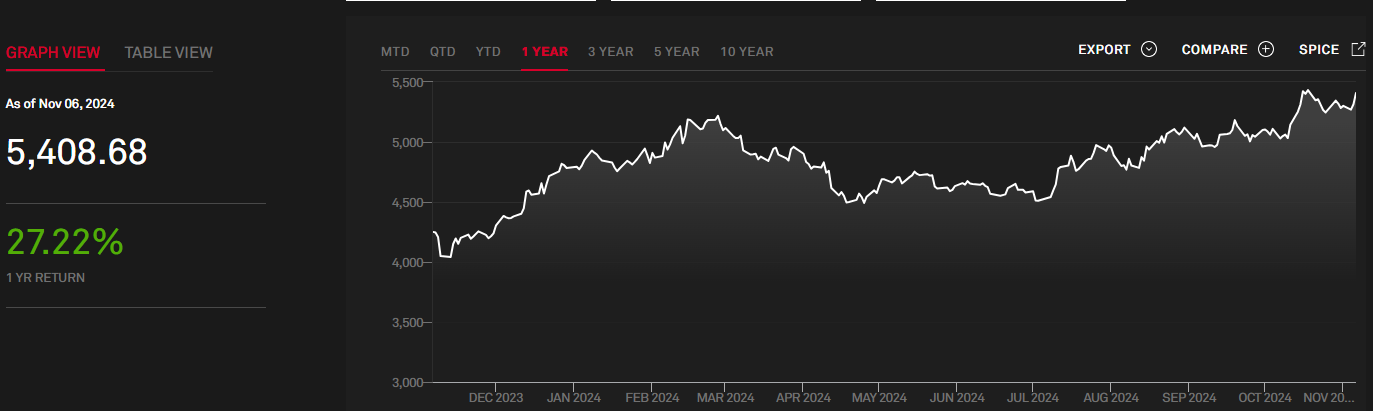Screen dimensions: 1373x411
Task: Choose the 1 YEAR range
Action: click(544, 52)
